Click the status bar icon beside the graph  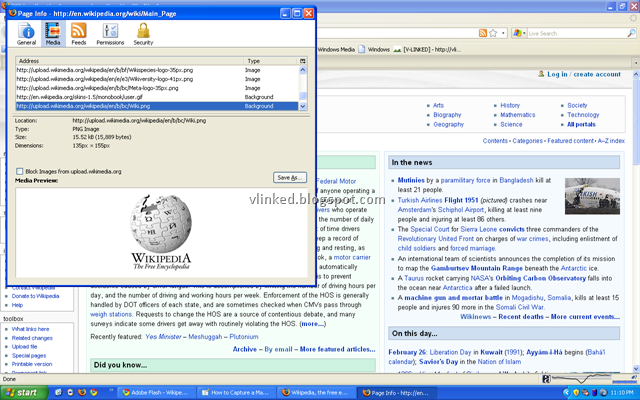tap(546, 379)
